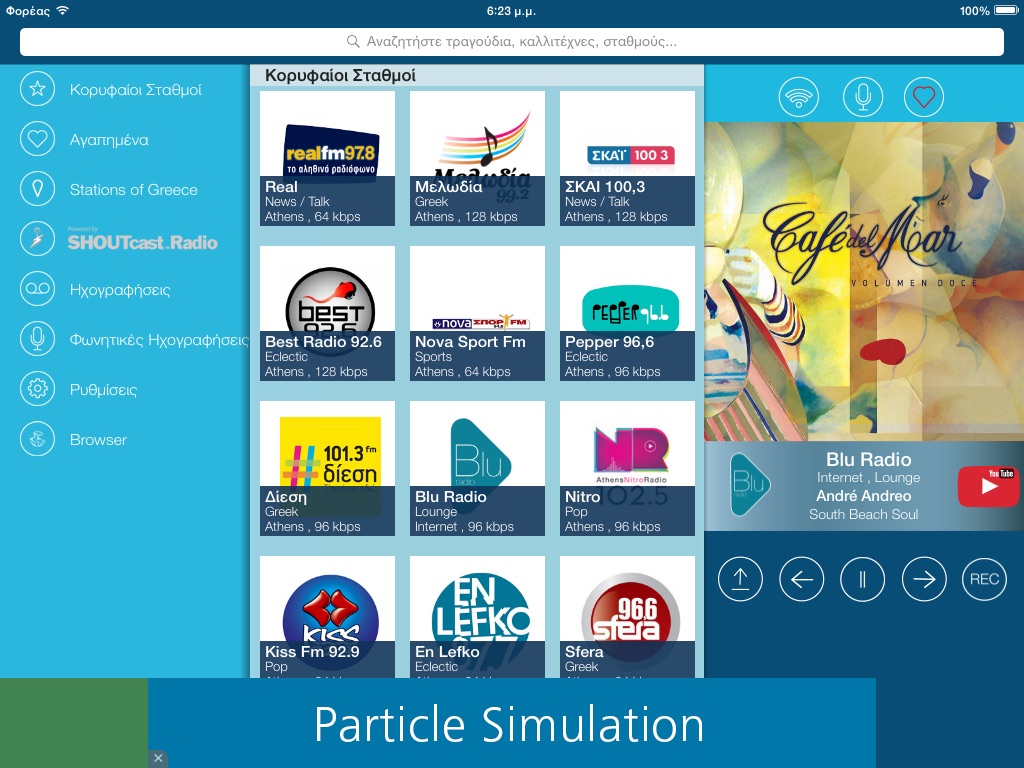Launch the Browser globe icon
This screenshot has height=768, width=1024.
click(x=37, y=439)
